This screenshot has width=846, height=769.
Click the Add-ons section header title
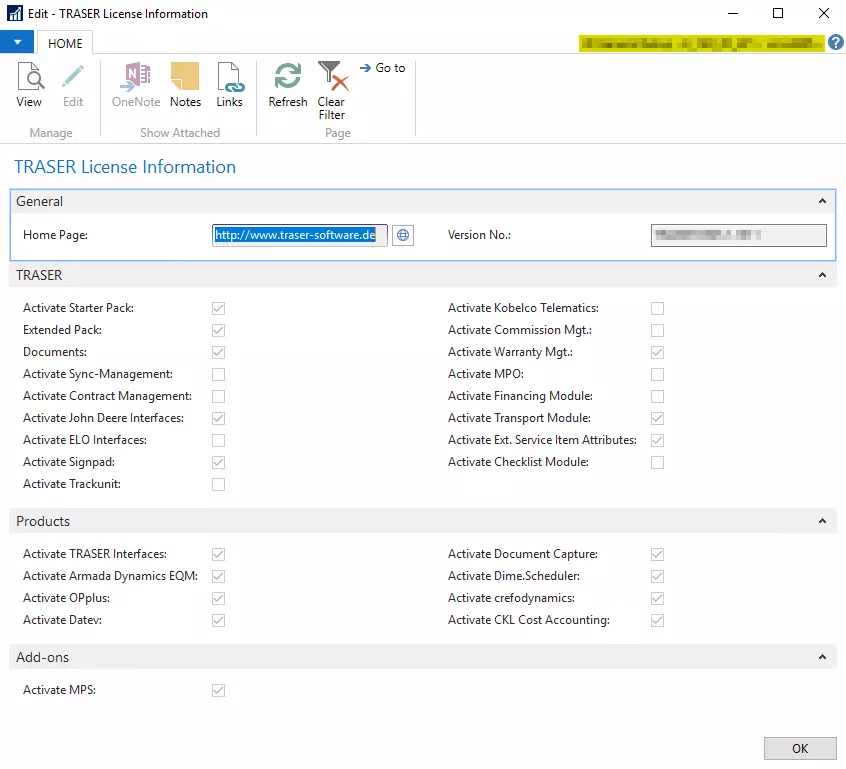point(43,657)
